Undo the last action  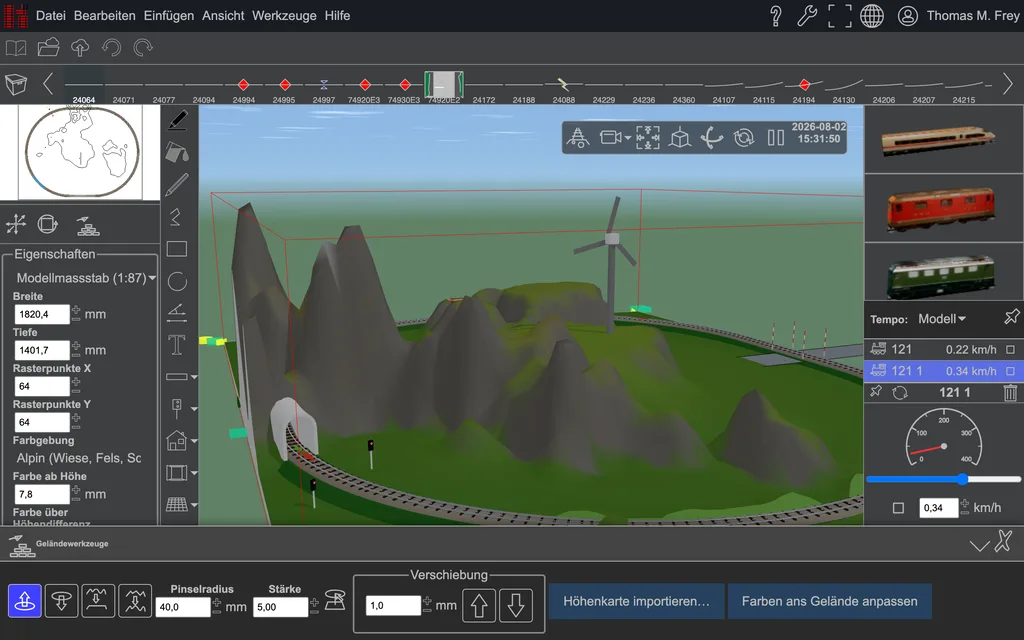point(112,48)
